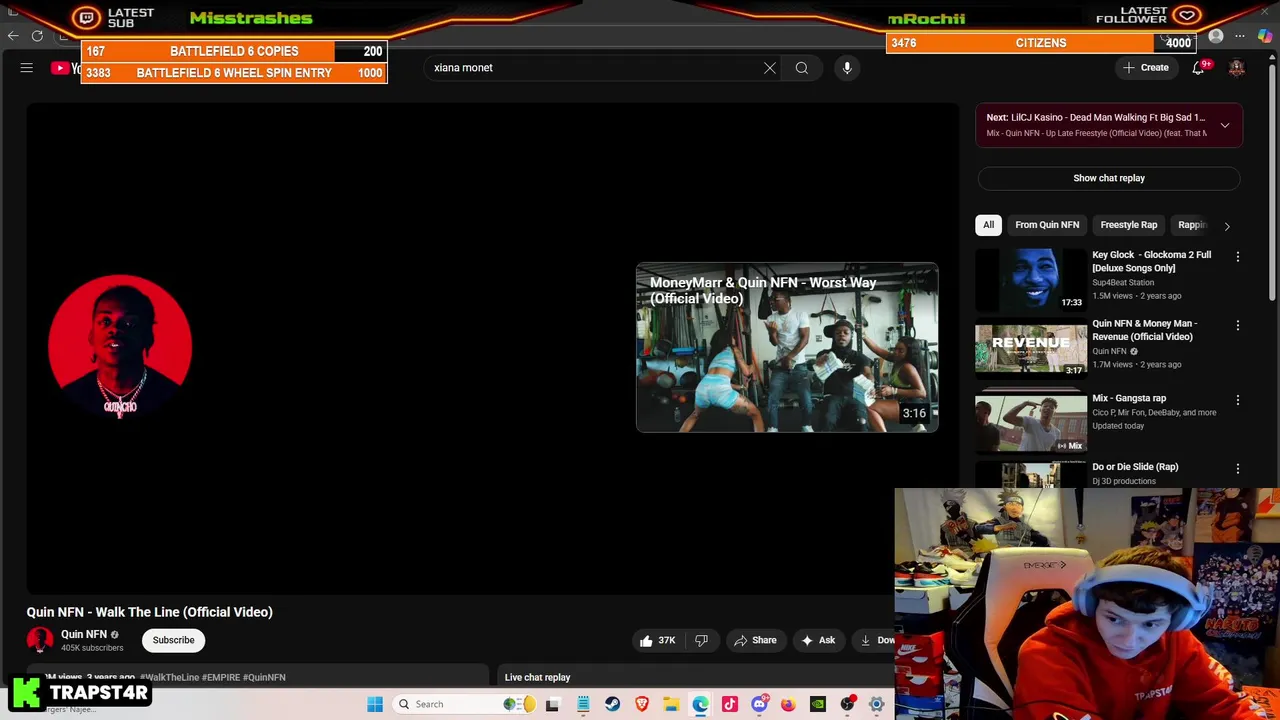1280x720 pixels.
Task: Open Firefox from the taskbar
Action: [788, 704]
